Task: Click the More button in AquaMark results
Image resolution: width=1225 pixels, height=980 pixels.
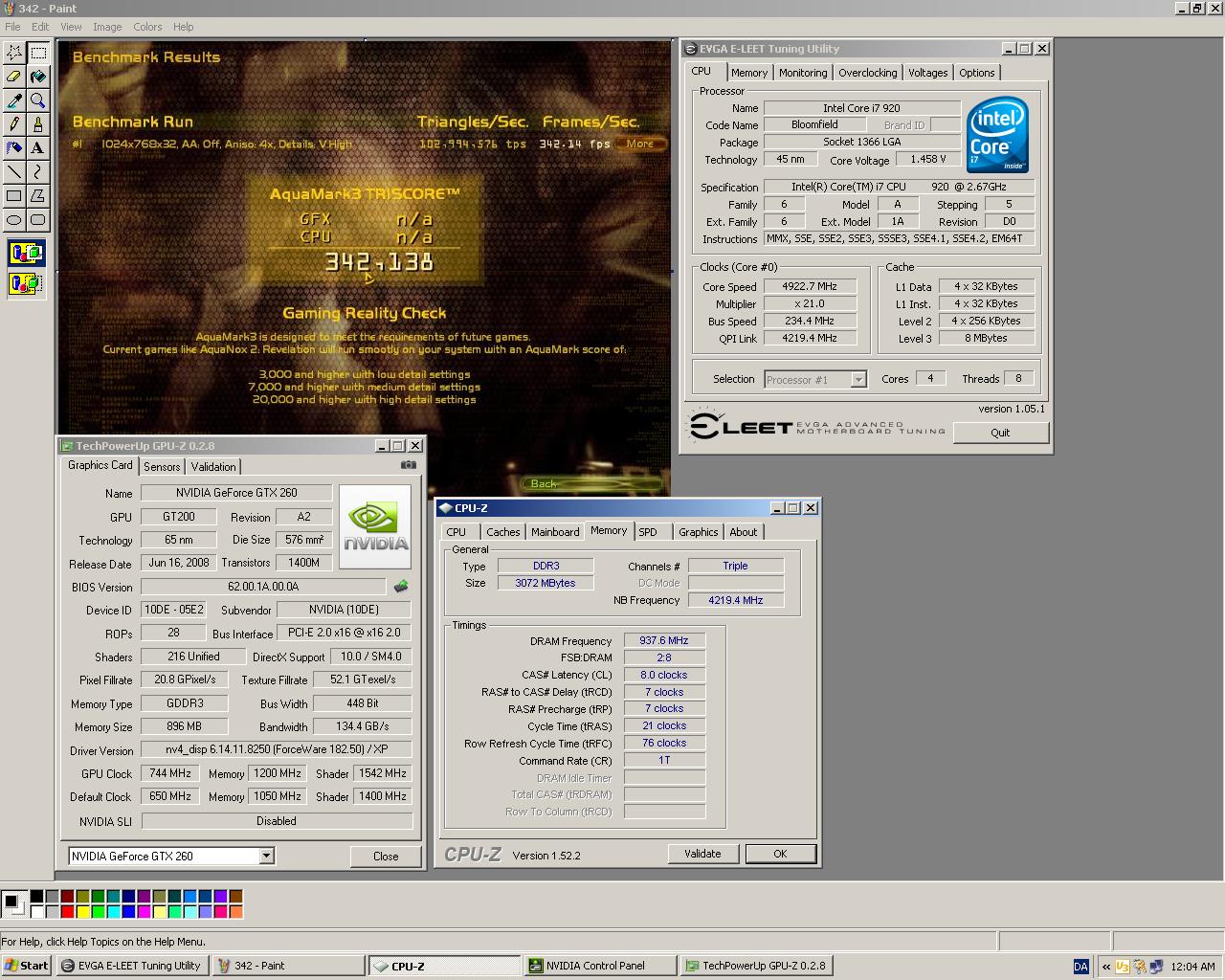Action: (x=639, y=144)
